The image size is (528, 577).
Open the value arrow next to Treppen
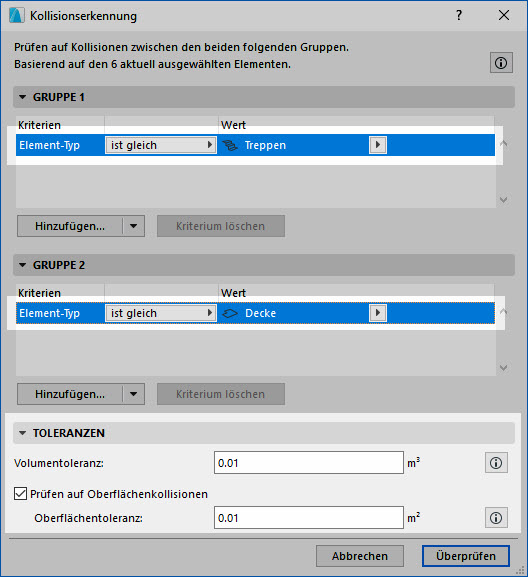click(378, 145)
